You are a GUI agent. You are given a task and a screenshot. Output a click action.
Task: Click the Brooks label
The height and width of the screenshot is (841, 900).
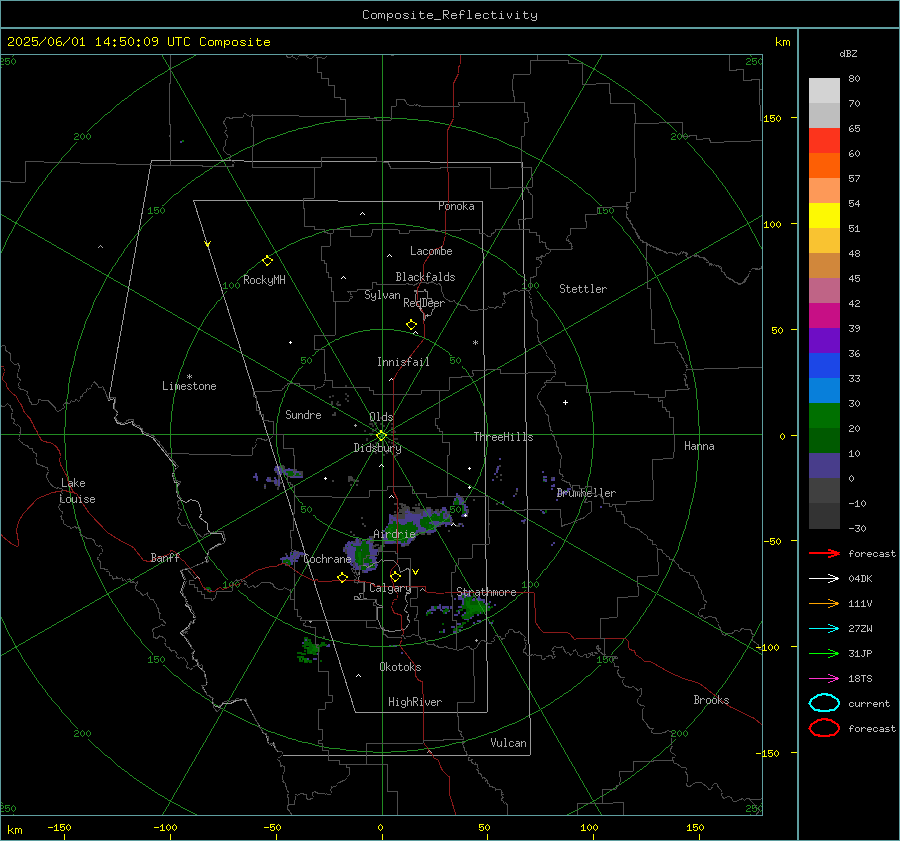(x=711, y=700)
